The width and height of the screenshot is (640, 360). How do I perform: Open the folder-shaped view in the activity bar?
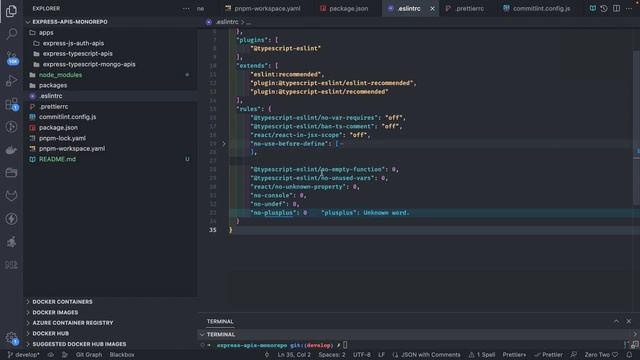[11, 173]
